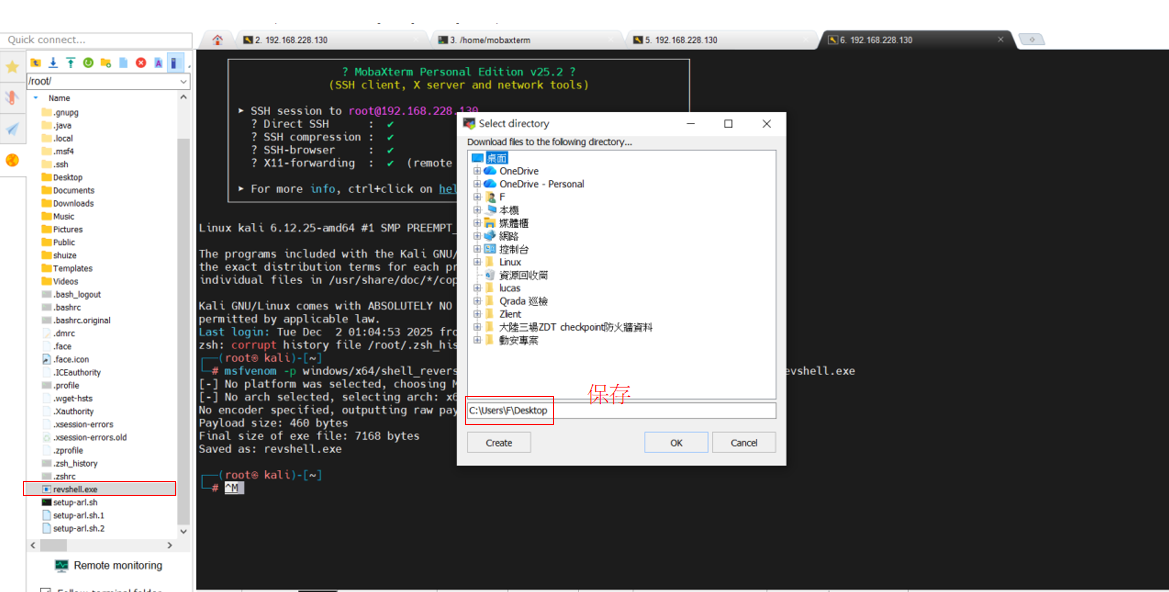This screenshot has width=1169, height=592.
Task: Create a new file with blue page icon
Action: pyautogui.click(x=123, y=63)
